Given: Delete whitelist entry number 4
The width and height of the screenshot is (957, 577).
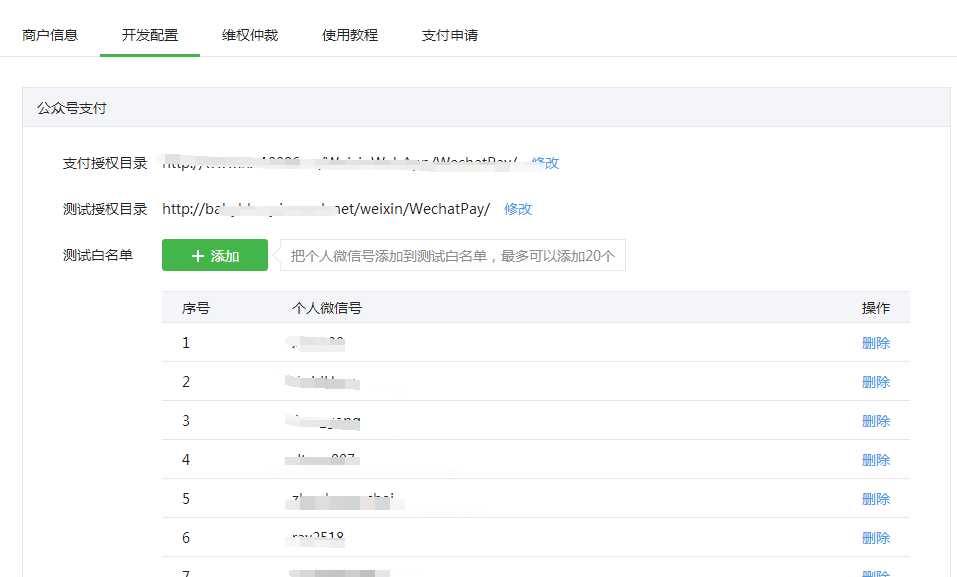Looking at the screenshot, I should [x=876, y=460].
